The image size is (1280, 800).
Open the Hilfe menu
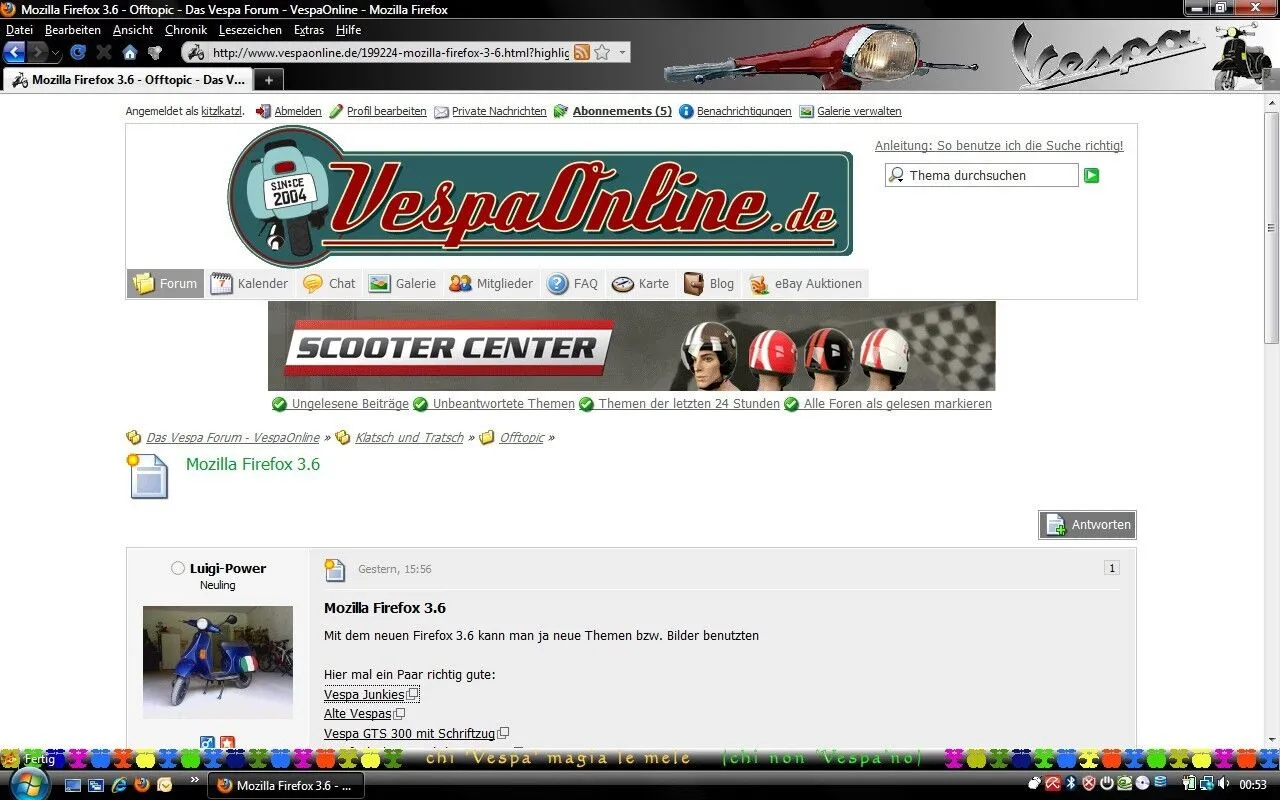pyautogui.click(x=349, y=30)
